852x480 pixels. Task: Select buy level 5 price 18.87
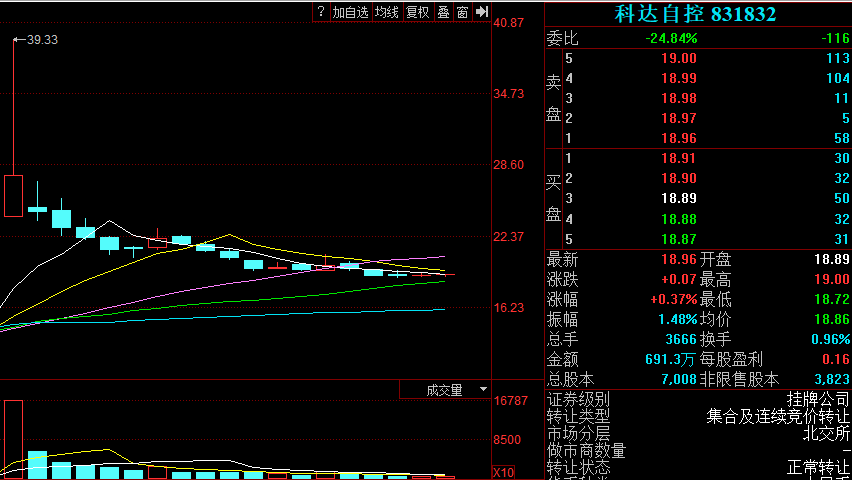click(678, 239)
